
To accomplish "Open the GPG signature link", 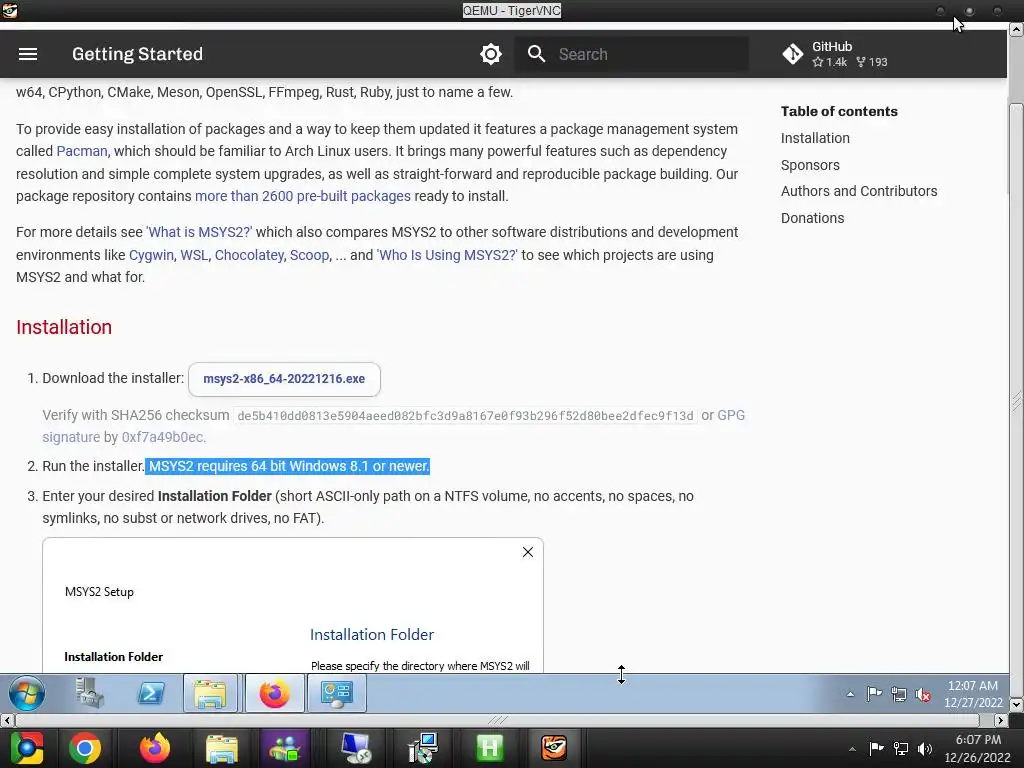I will [x=731, y=416].
